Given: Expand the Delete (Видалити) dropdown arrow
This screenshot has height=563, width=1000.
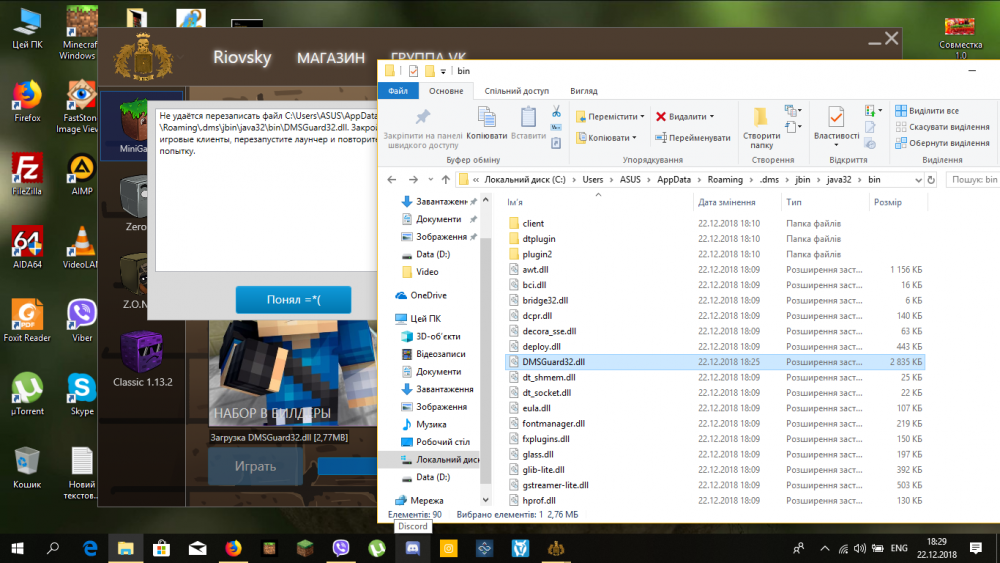Looking at the screenshot, I should [712, 117].
